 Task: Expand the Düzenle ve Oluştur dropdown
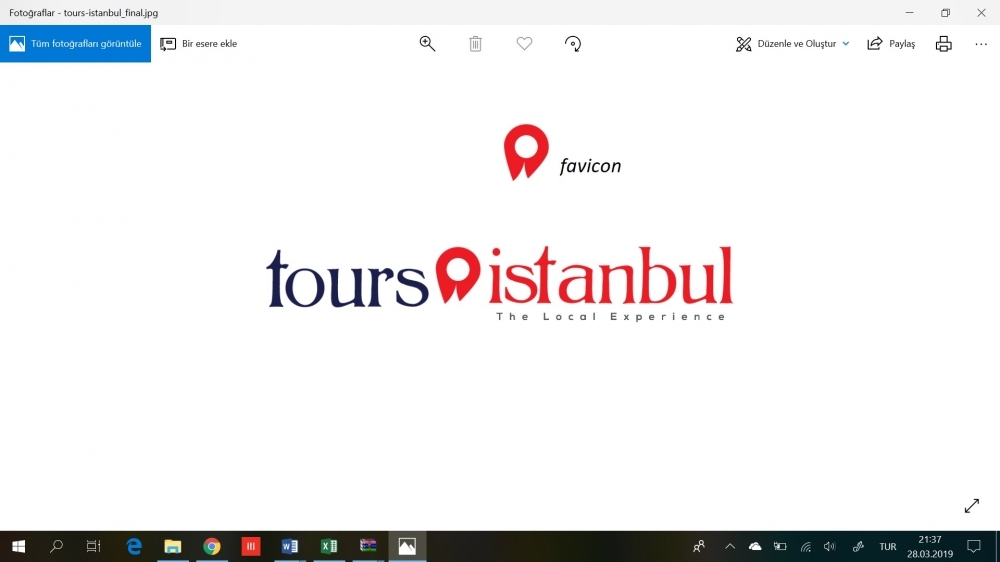pyautogui.click(x=793, y=44)
